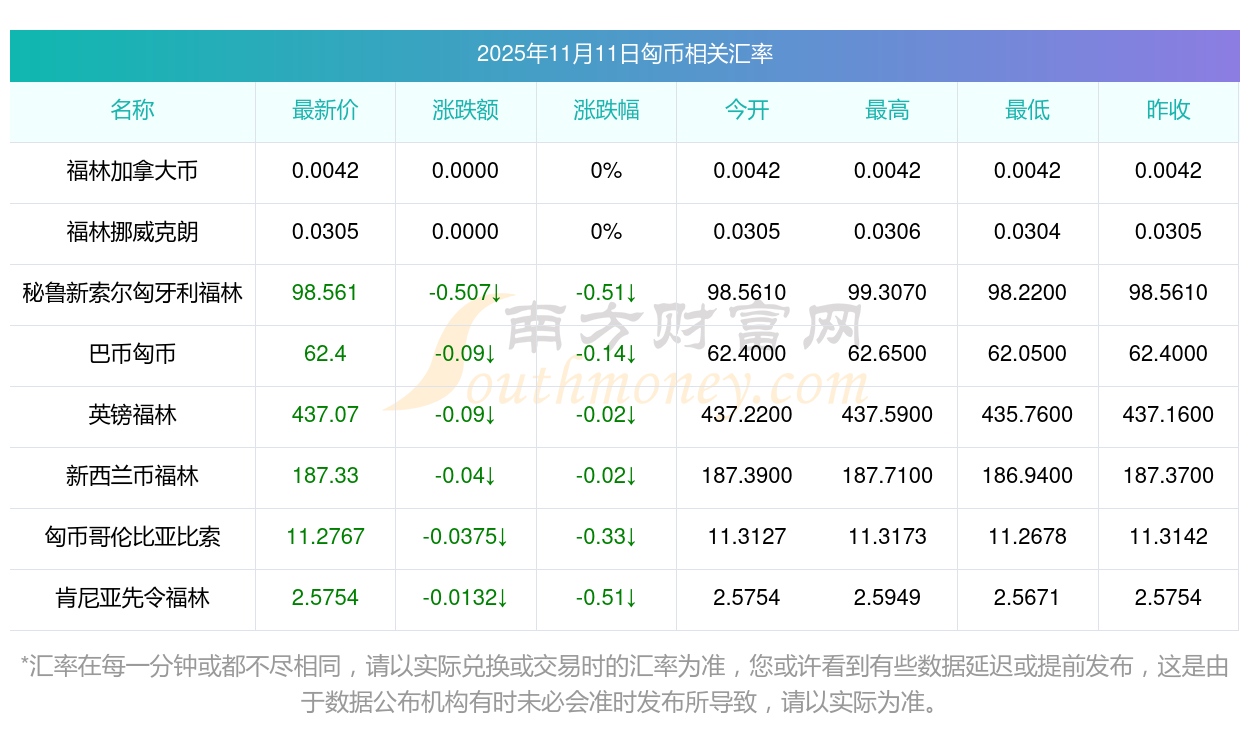Click the 今开 column header

pyautogui.click(x=747, y=110)
